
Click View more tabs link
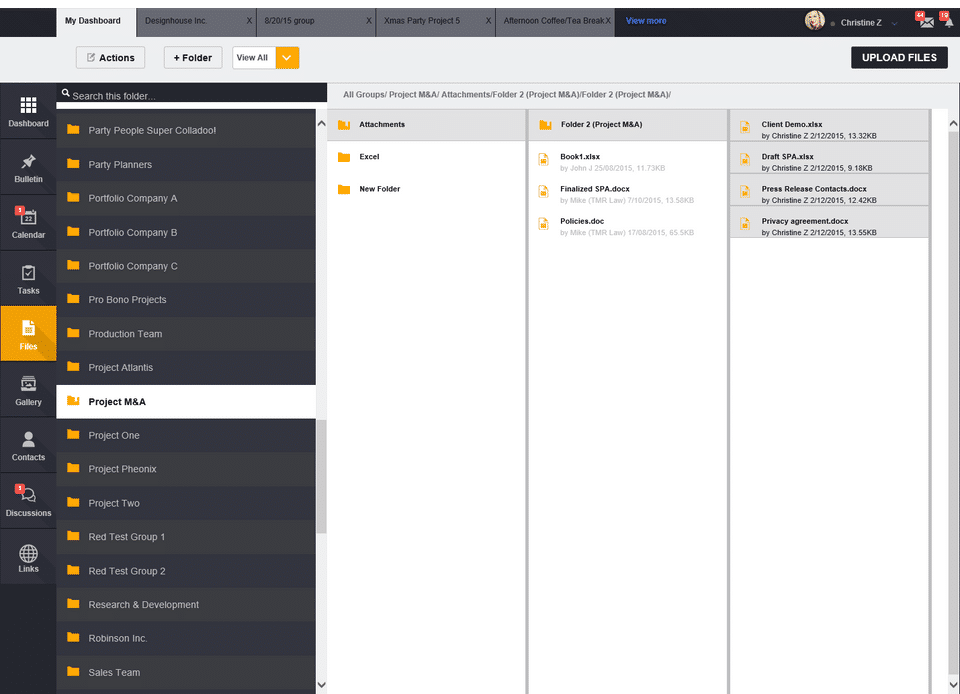coord(645,21)
